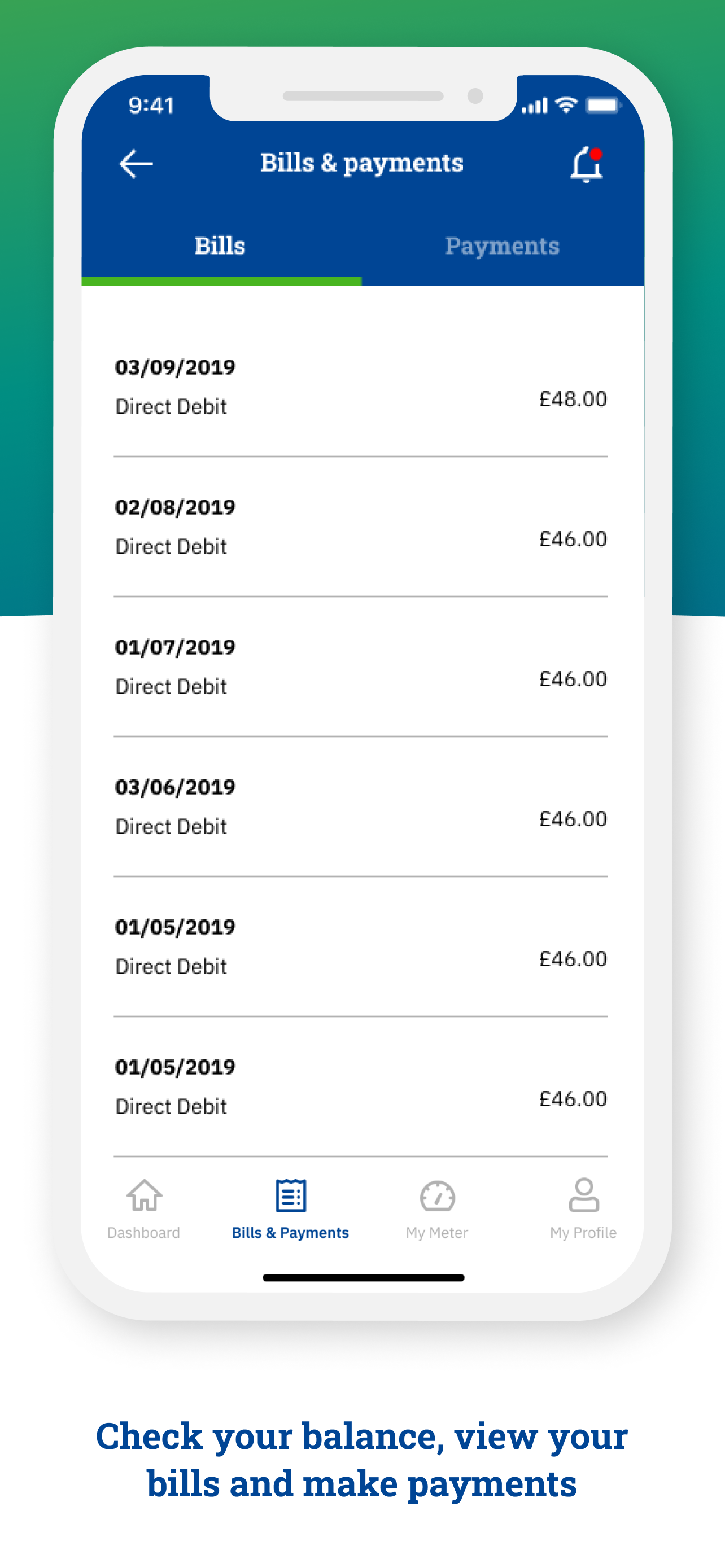Open the 03/09/2019 Direct Debit bill
The image size is (725, 1568).
(360, 387)
